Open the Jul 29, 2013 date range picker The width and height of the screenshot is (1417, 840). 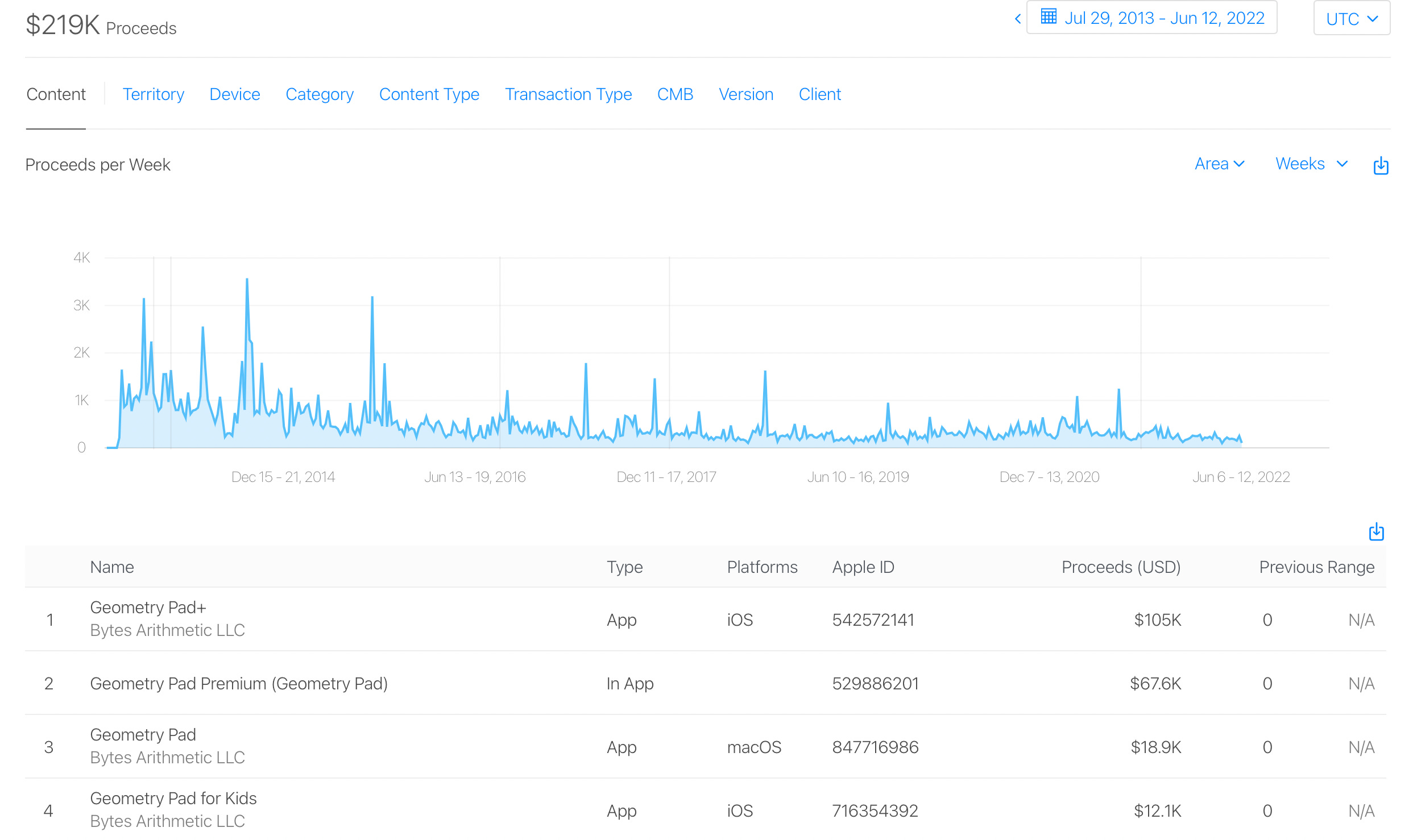pos(1163,18)
